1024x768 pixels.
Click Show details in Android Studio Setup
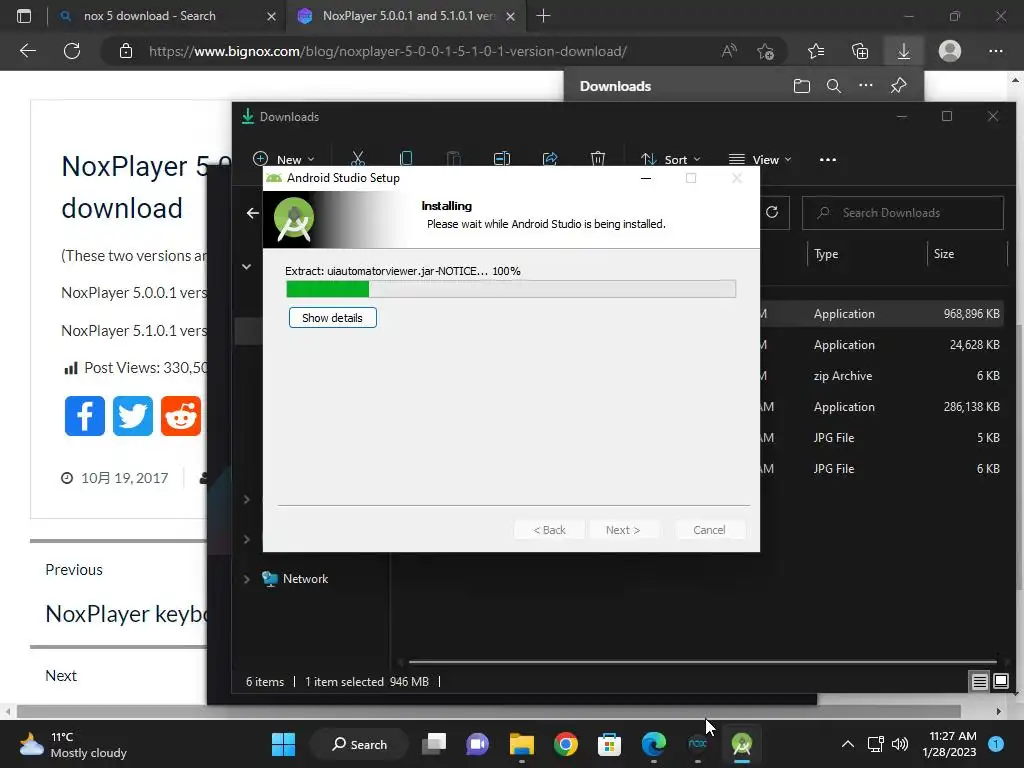pyautogui.click(x=332, y=317)
